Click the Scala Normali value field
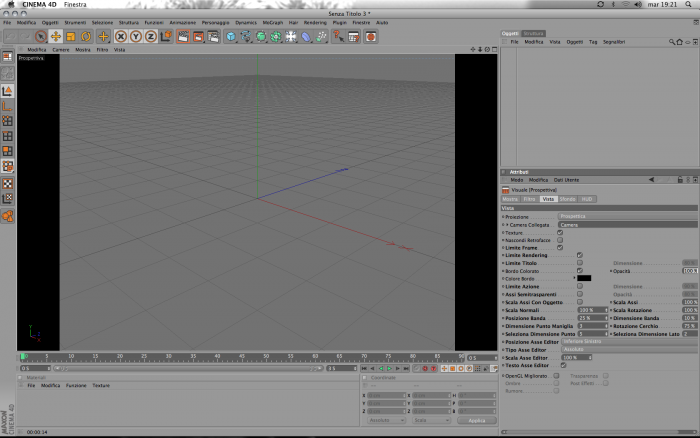The height and width of the screenshot is (438, 700). (592, 310)
